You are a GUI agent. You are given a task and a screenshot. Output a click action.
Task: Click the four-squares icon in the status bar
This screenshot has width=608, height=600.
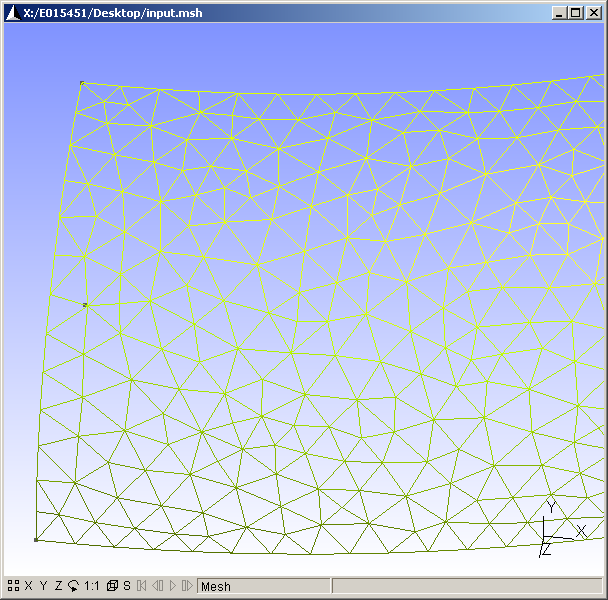[x=13, y=586]
